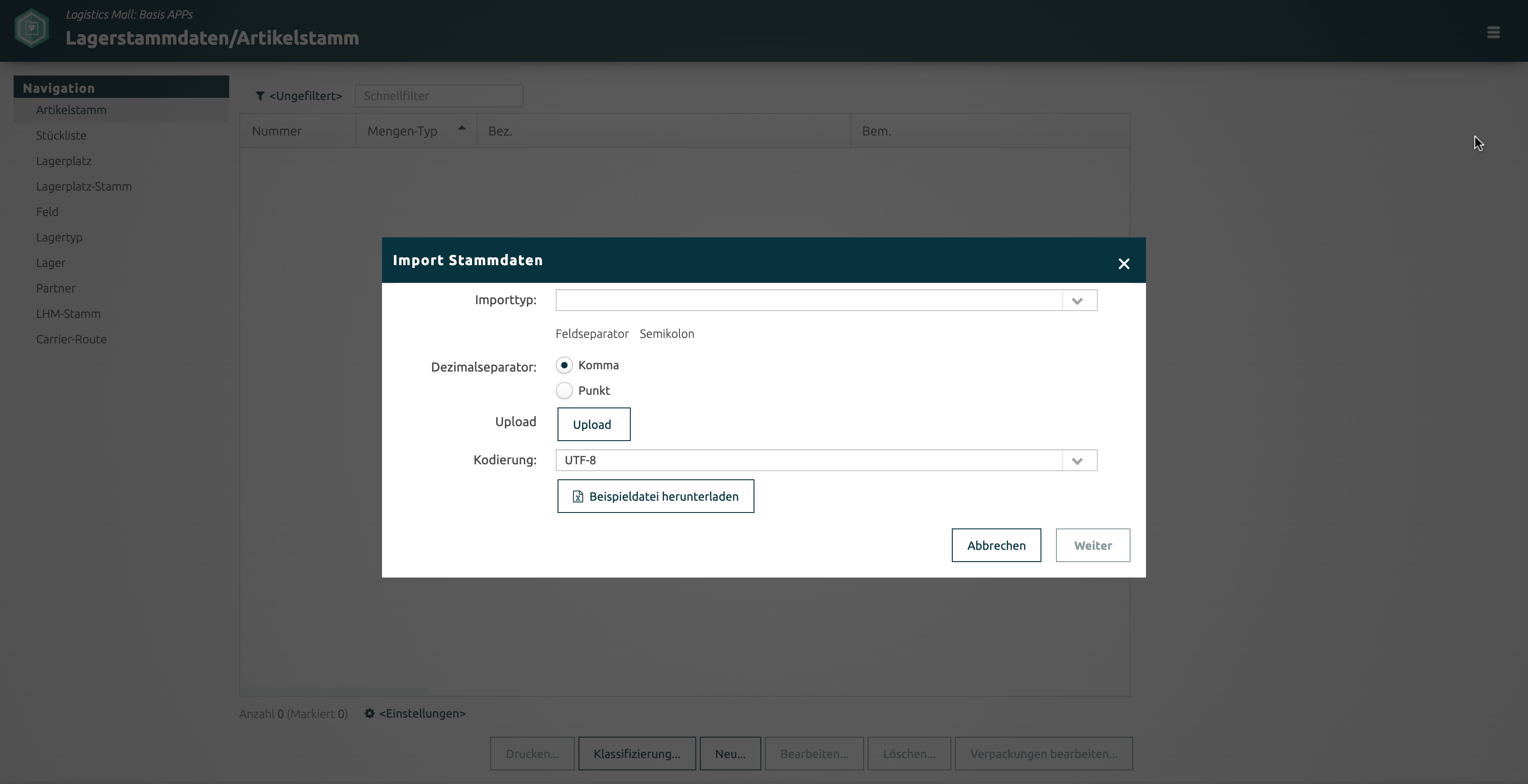This screenshot has width=1528, height=784.
Task: Expand the Kodierung dropdown arrow
Action: click(1077, 461)
